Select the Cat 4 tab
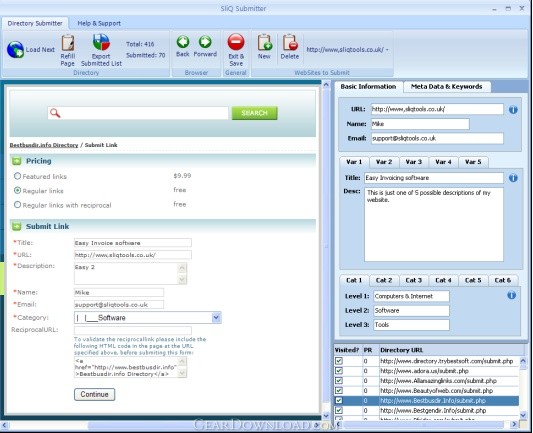 click(x=443, y=280)
